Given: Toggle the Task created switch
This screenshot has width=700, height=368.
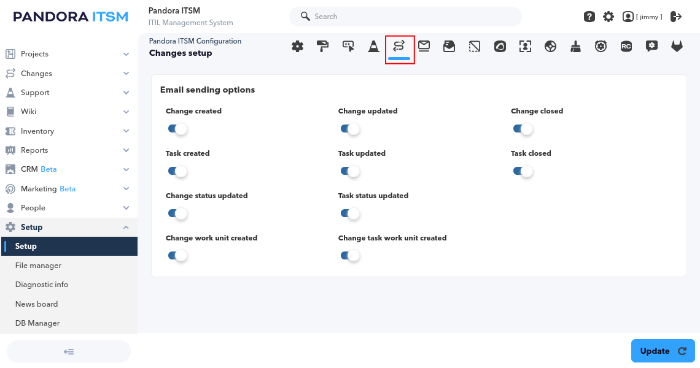Looking at the screenshot, I should pos(177,171).
